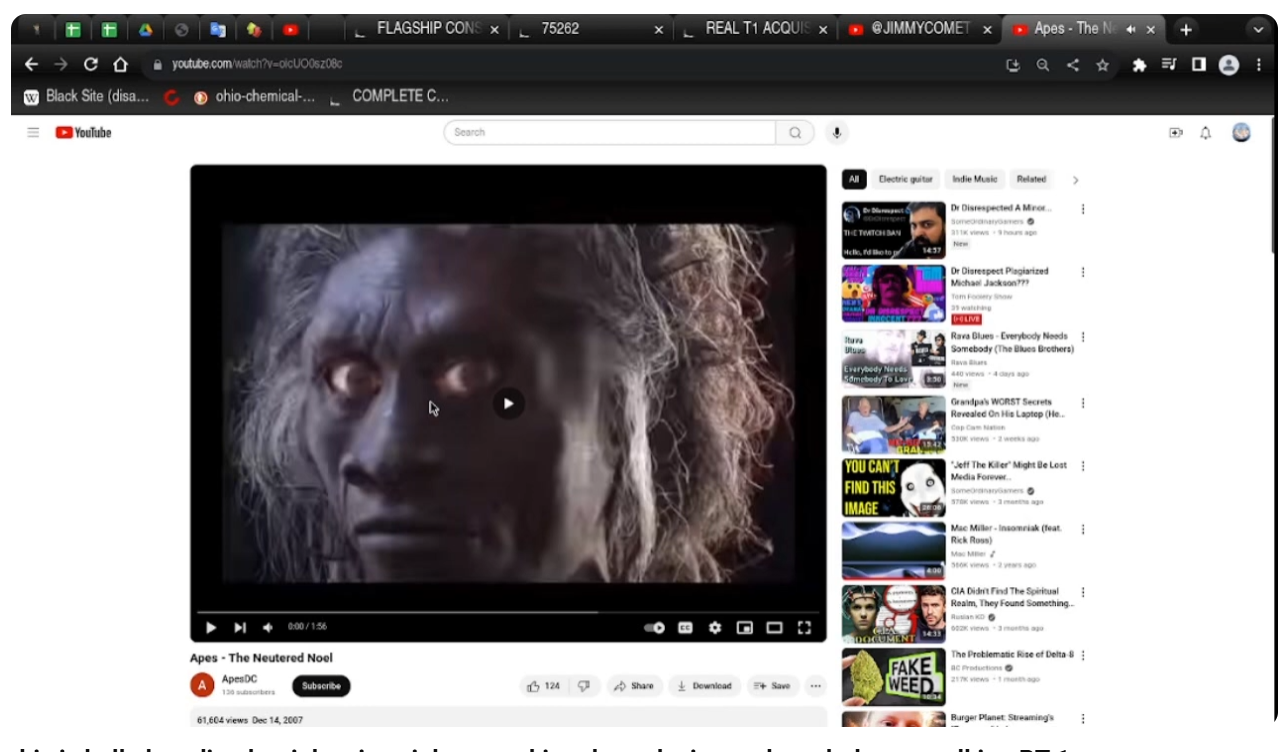
Task: Subscribe to the ApesDC channel
Action: pos(321,686)
